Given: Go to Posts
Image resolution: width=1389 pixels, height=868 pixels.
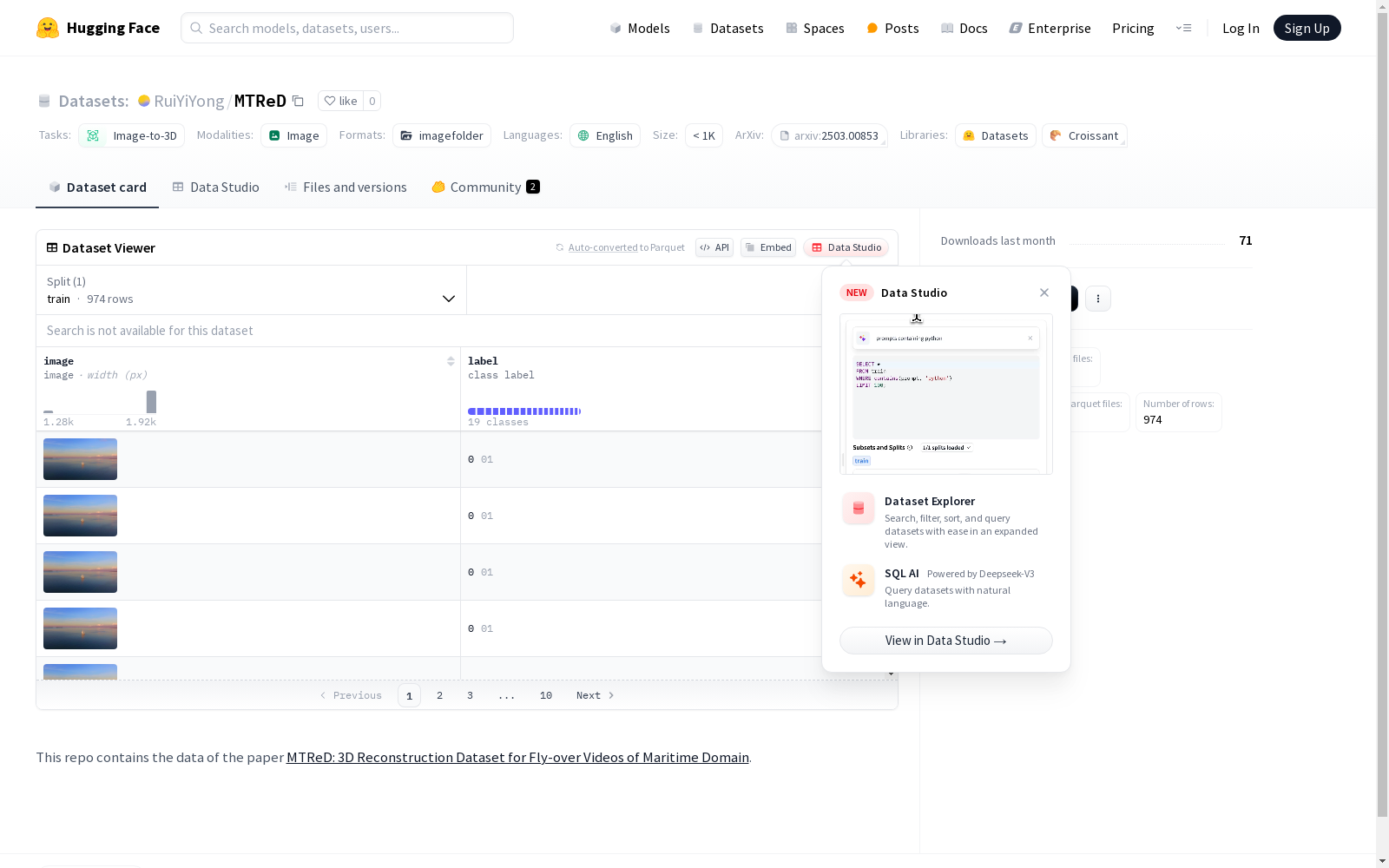Looking at the screenshot, I should pyautogui.click(x=892, y=28).
